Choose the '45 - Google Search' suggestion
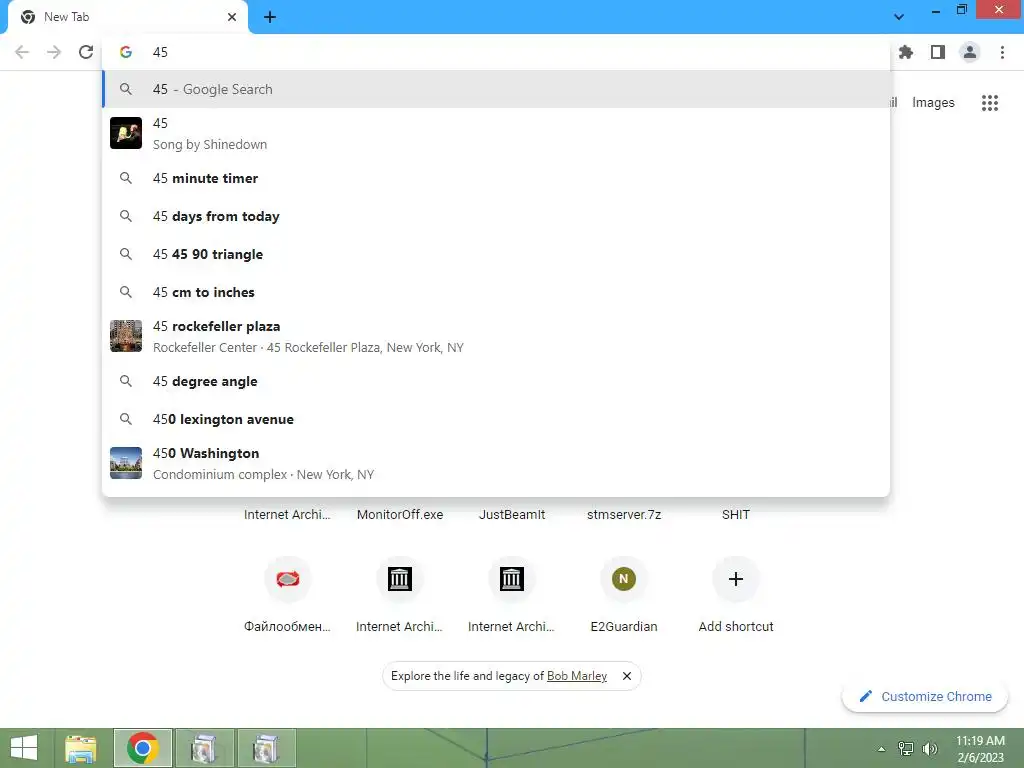Screen dimensions: 1024x768 coord(496,89)
